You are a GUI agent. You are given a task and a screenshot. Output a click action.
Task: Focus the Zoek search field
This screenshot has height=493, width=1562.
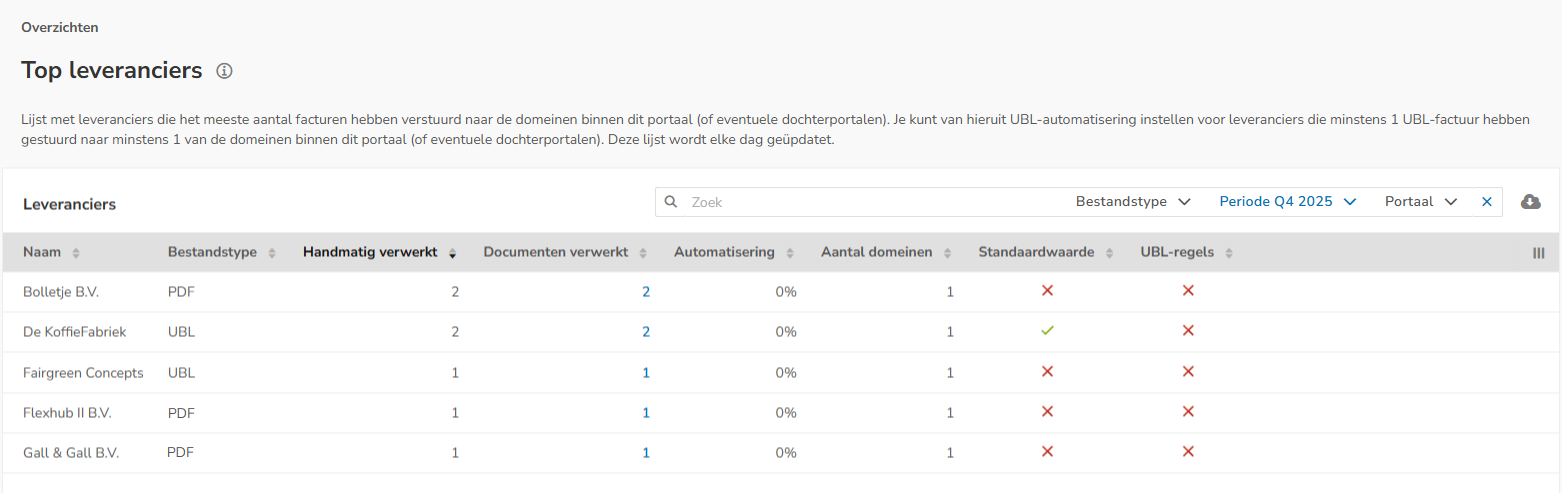[870, 202]
